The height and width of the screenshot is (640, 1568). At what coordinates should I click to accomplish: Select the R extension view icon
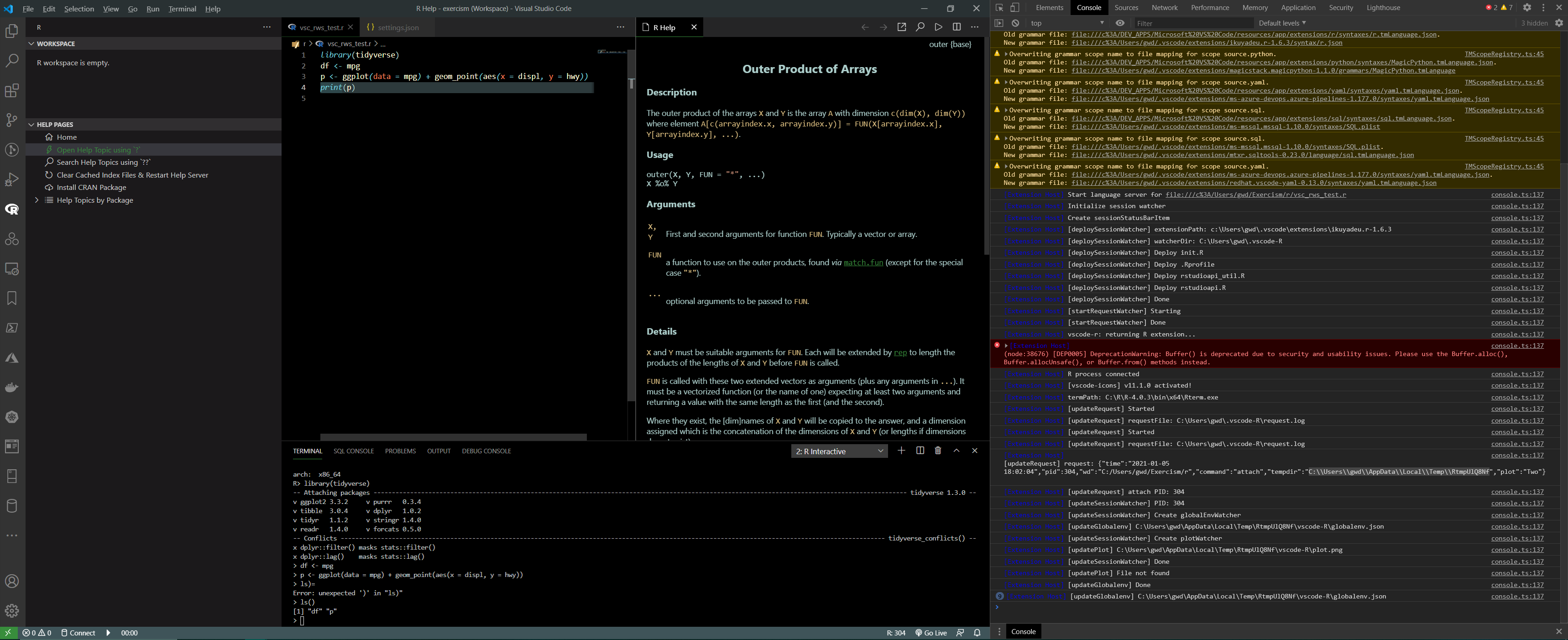pyautogui.click(x=11, y=210)
